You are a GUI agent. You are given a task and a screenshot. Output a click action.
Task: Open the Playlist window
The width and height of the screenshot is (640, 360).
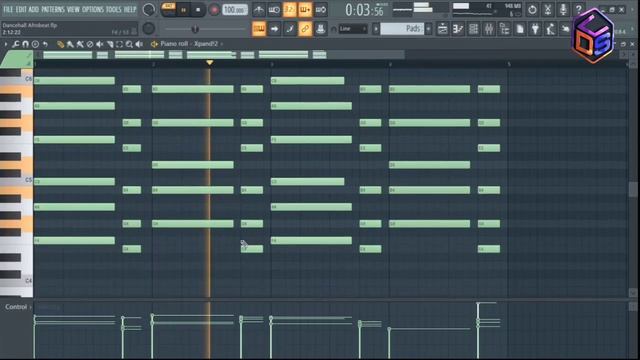(x=442, y=29)
